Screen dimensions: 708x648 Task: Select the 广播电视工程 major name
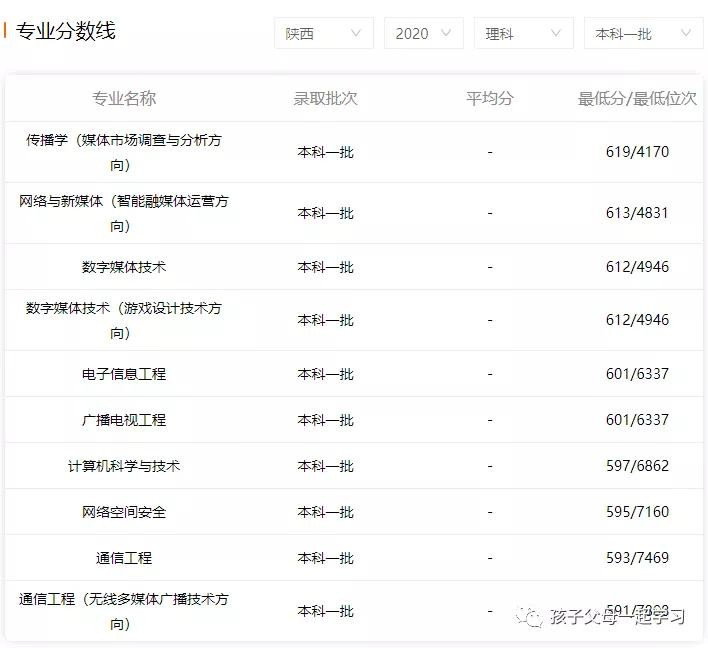pos(124,420)
